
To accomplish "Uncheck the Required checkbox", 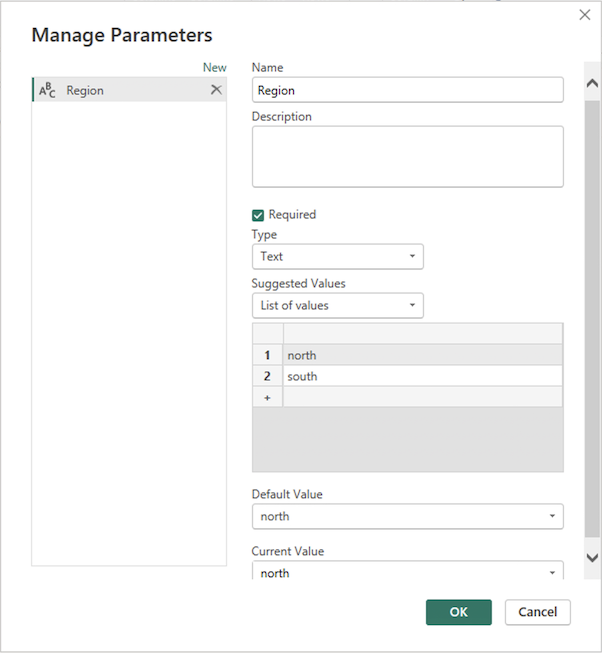I will (x=258, y=215).
